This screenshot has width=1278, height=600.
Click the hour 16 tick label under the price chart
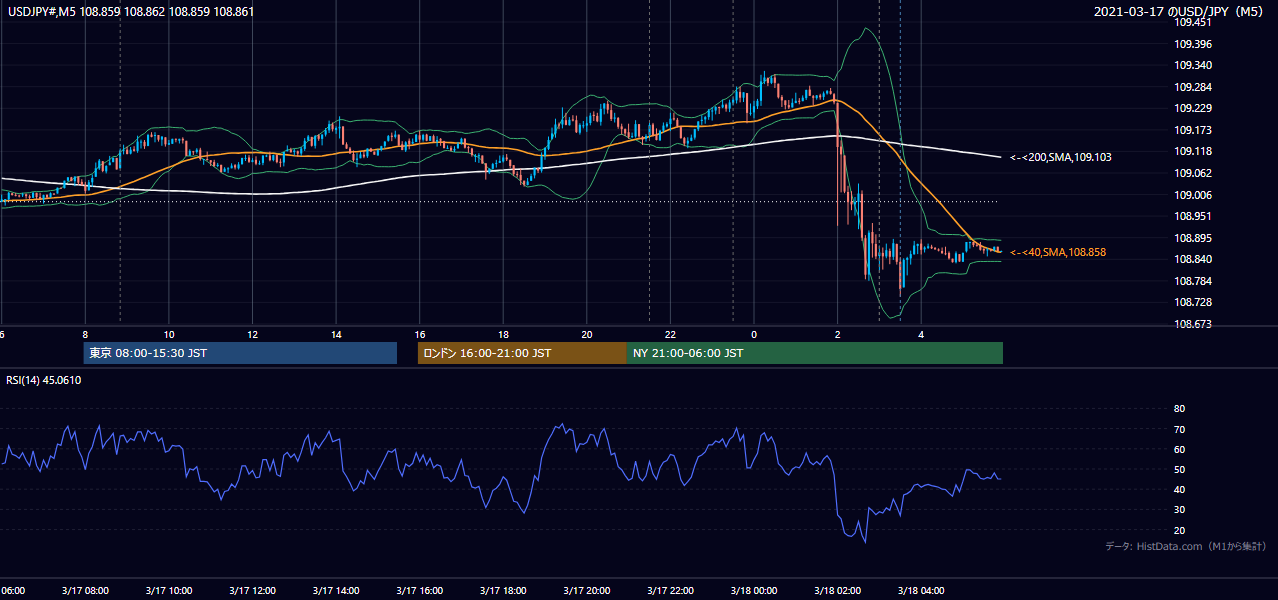420,335
